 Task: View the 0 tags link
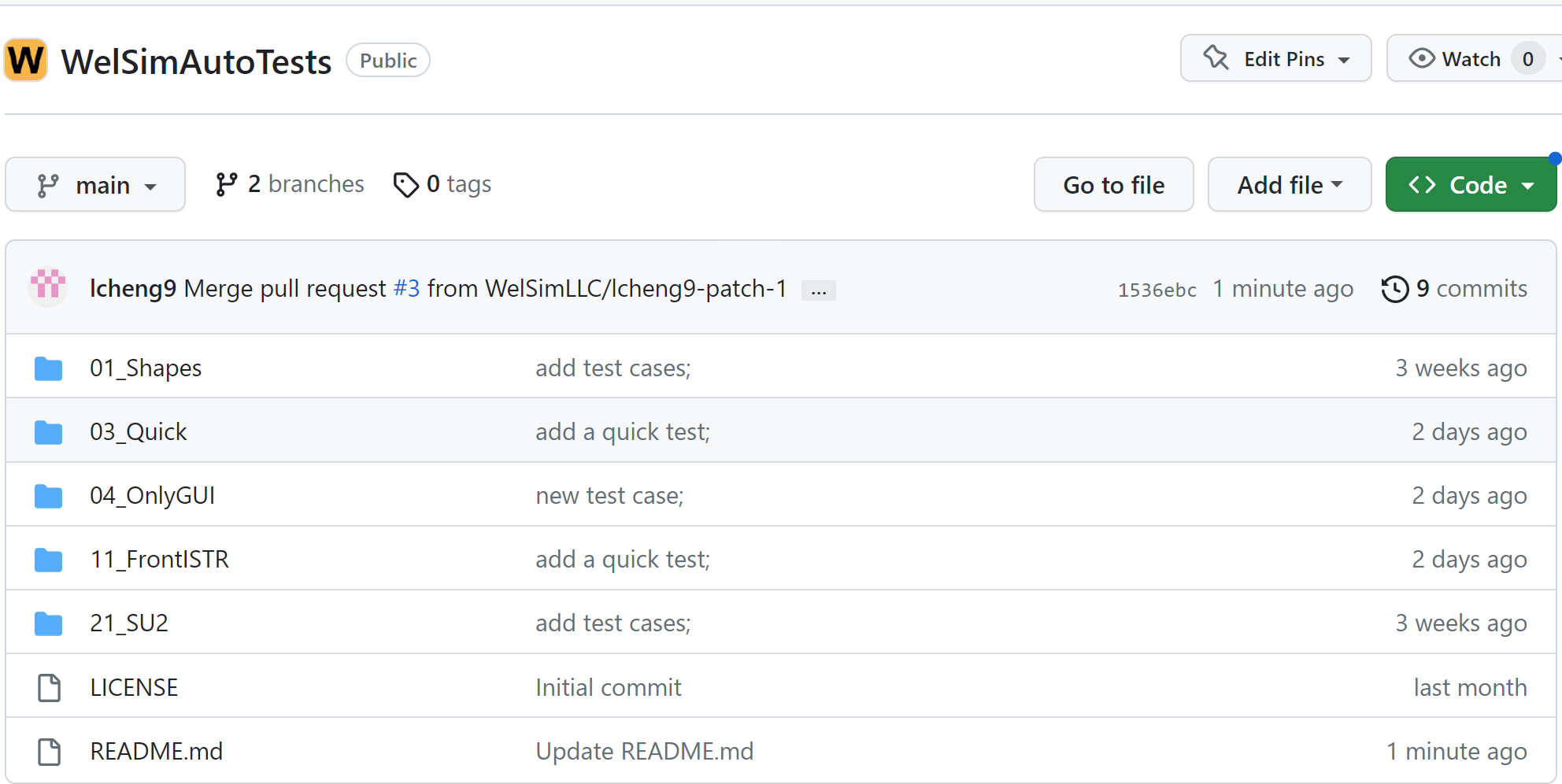point(442,184)
